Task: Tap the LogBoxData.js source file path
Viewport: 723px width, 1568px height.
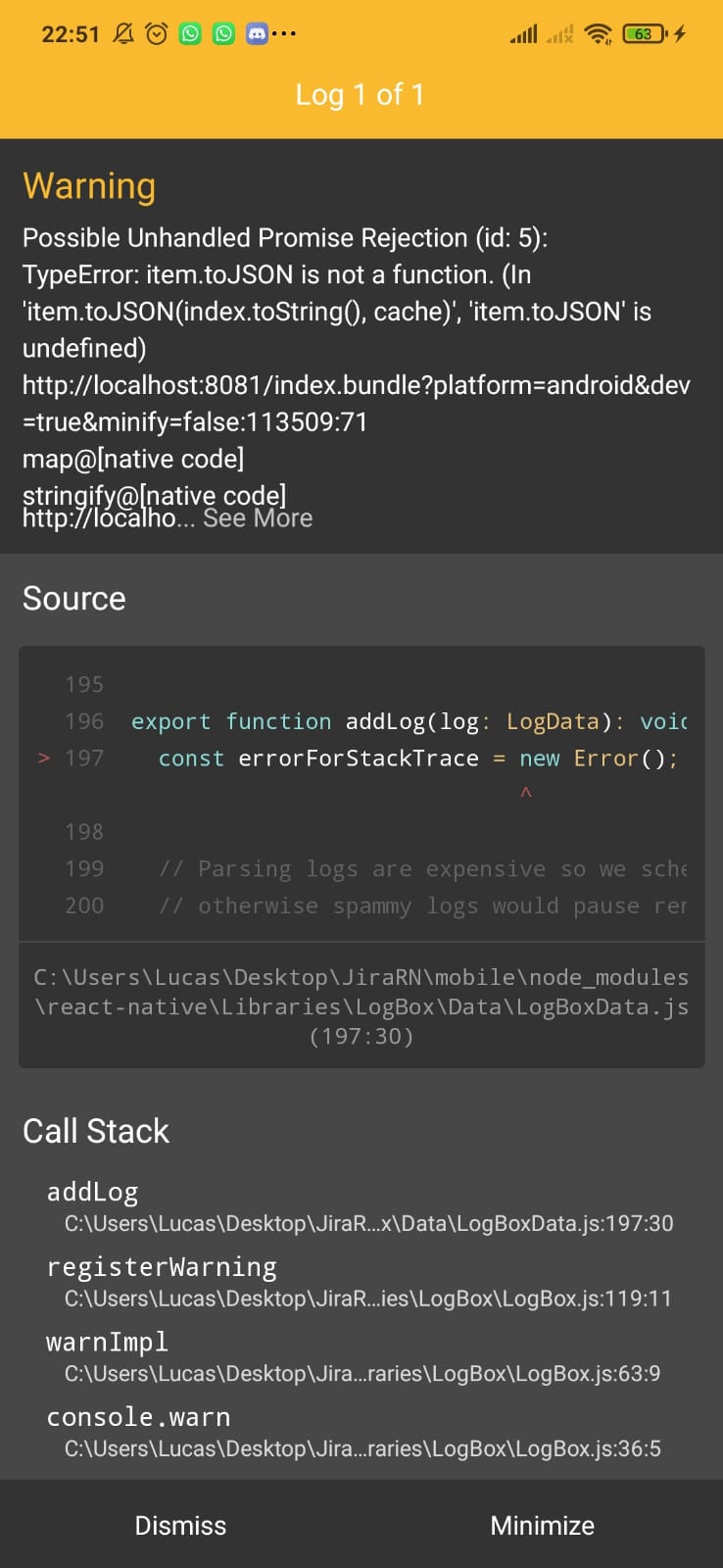Action: pyautogui.click(x=361, y=1006)
